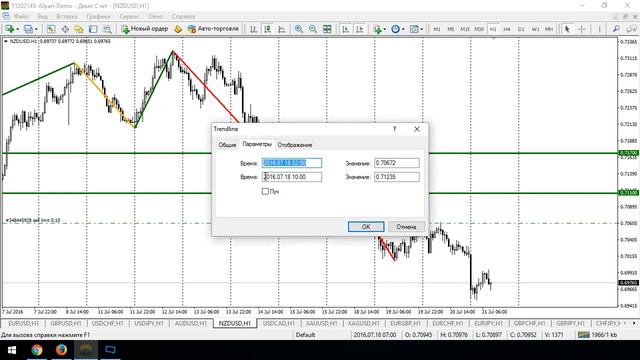This screenshot has height=360, width=640.
Task: Select the H4 timeframe
Action: point(507,29)
